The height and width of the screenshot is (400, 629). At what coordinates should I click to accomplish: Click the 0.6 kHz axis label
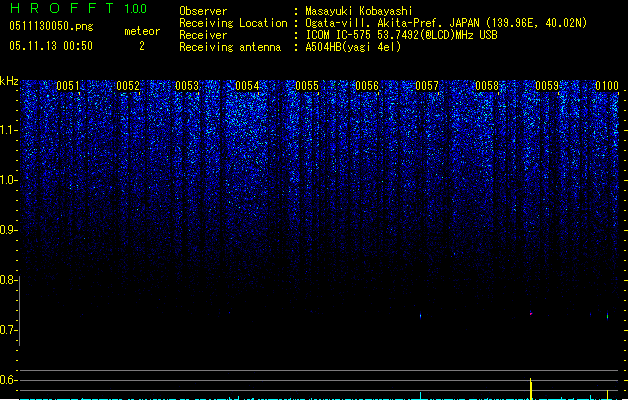pos(8,380)
